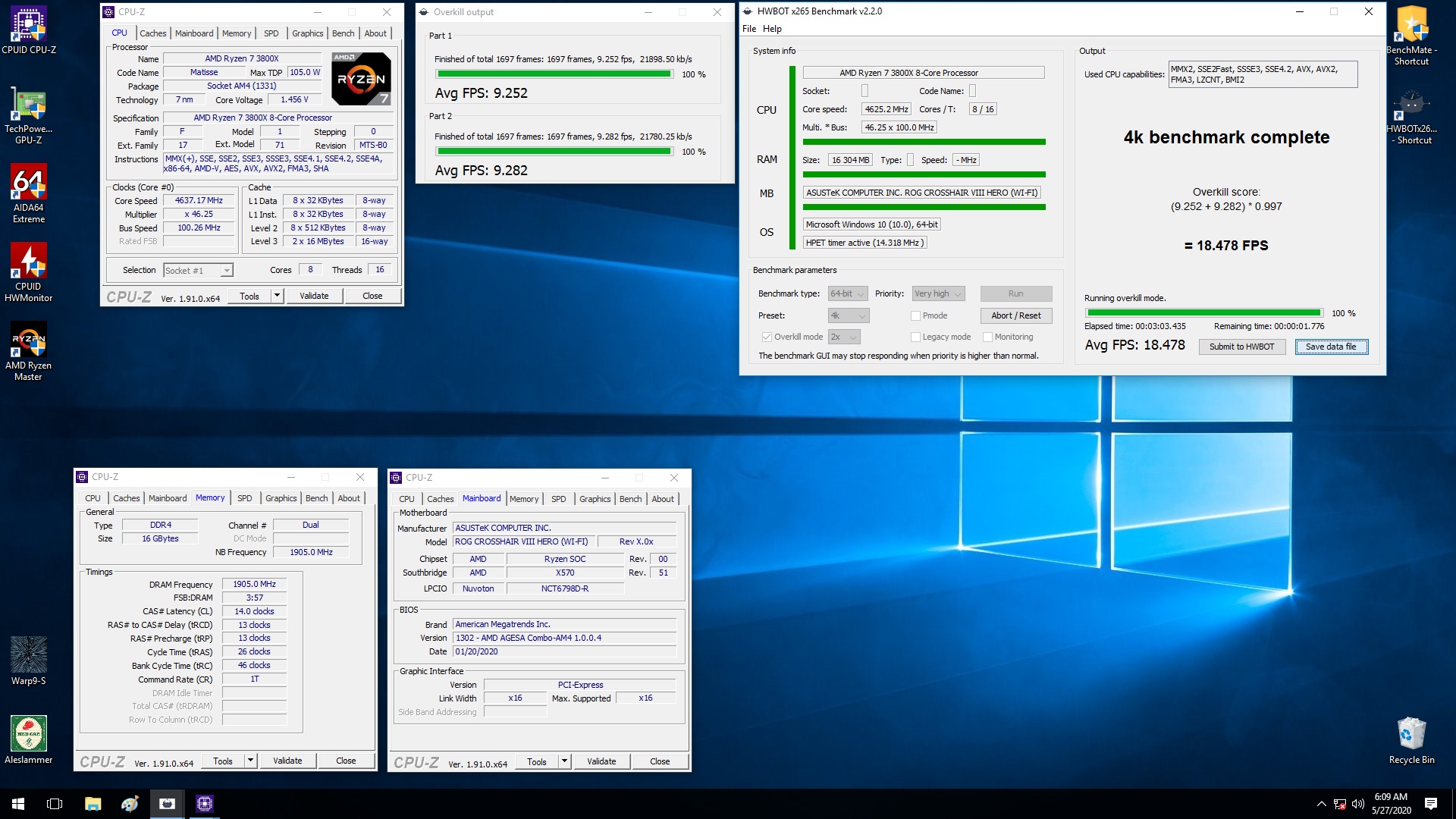Toggle the Monitoring checkbox
Viewport: 1456px width, 819px height.
coord(987,337)
